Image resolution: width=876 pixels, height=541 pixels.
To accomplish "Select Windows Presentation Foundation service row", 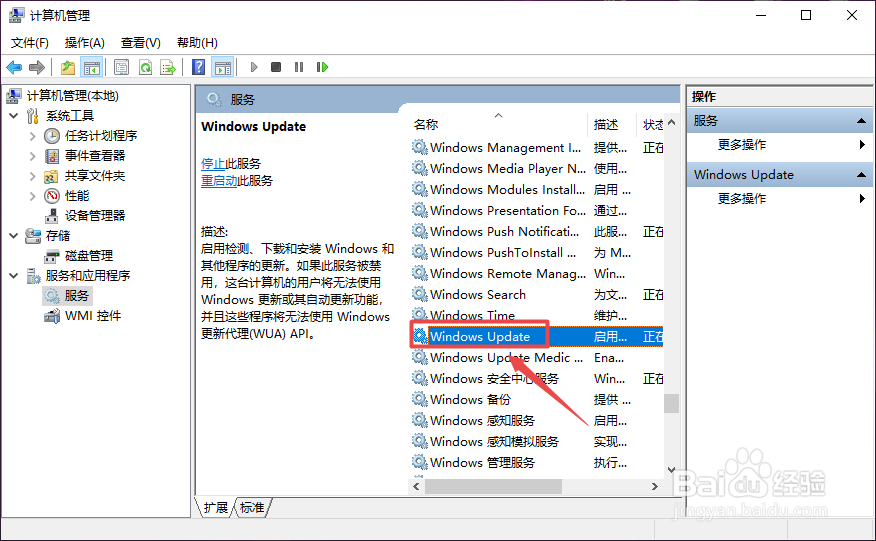I will pyautogui.click(x=537, y=211).
